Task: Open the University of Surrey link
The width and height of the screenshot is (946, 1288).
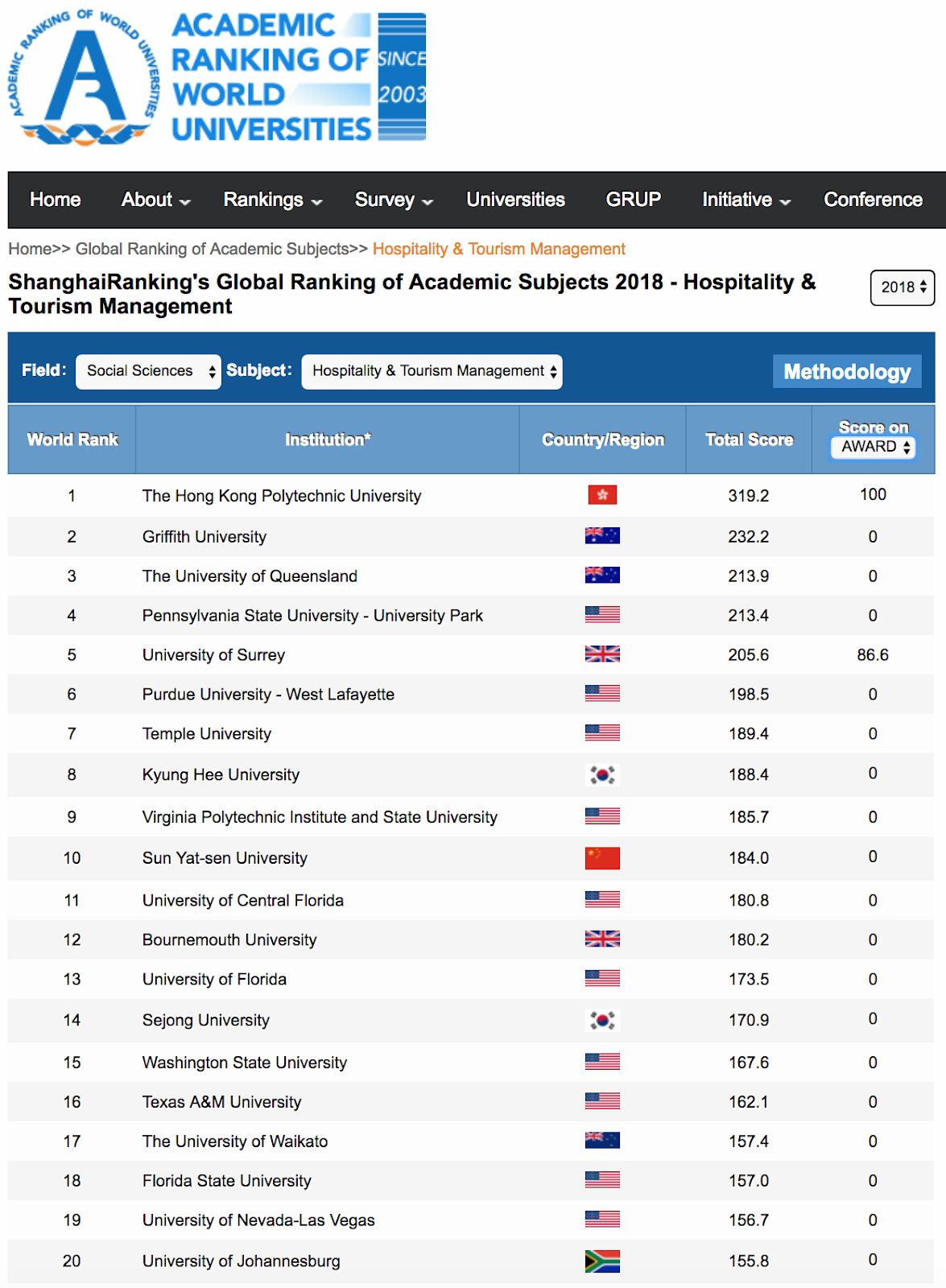Action: coord(213,655)
